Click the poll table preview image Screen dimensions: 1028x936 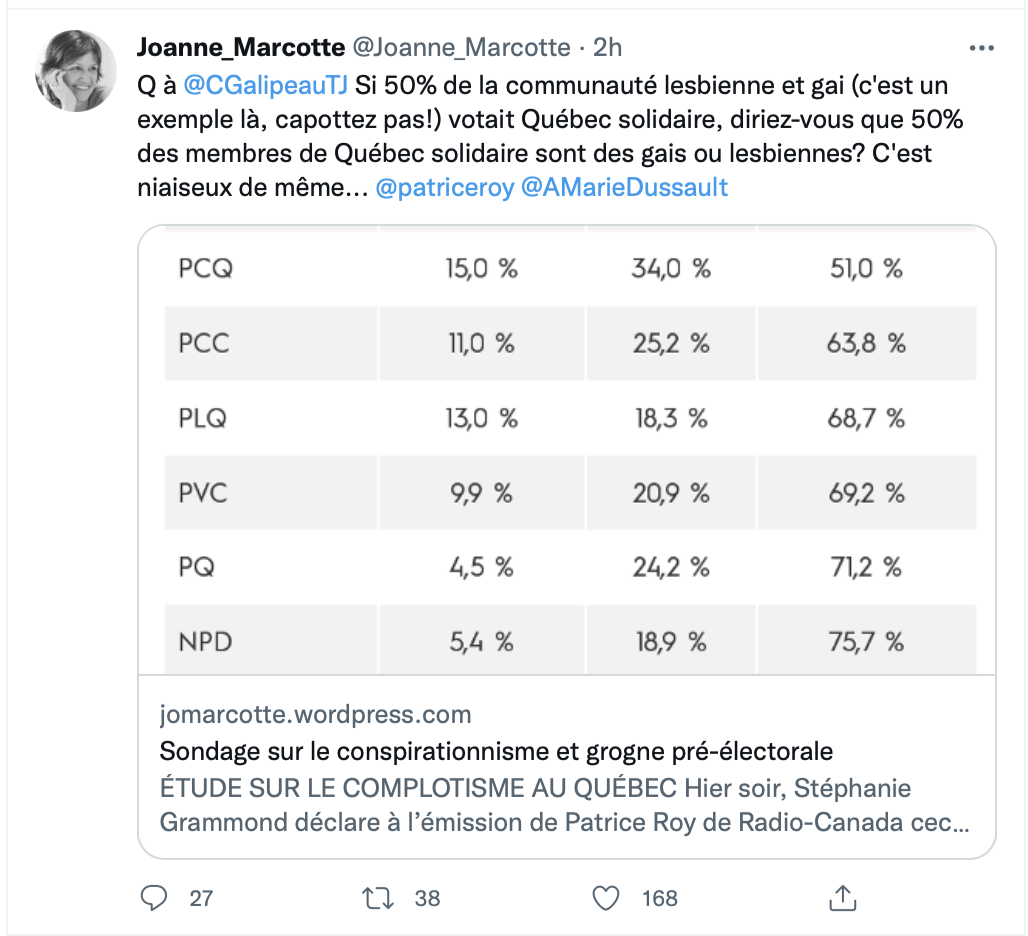(x=567, y=450)
